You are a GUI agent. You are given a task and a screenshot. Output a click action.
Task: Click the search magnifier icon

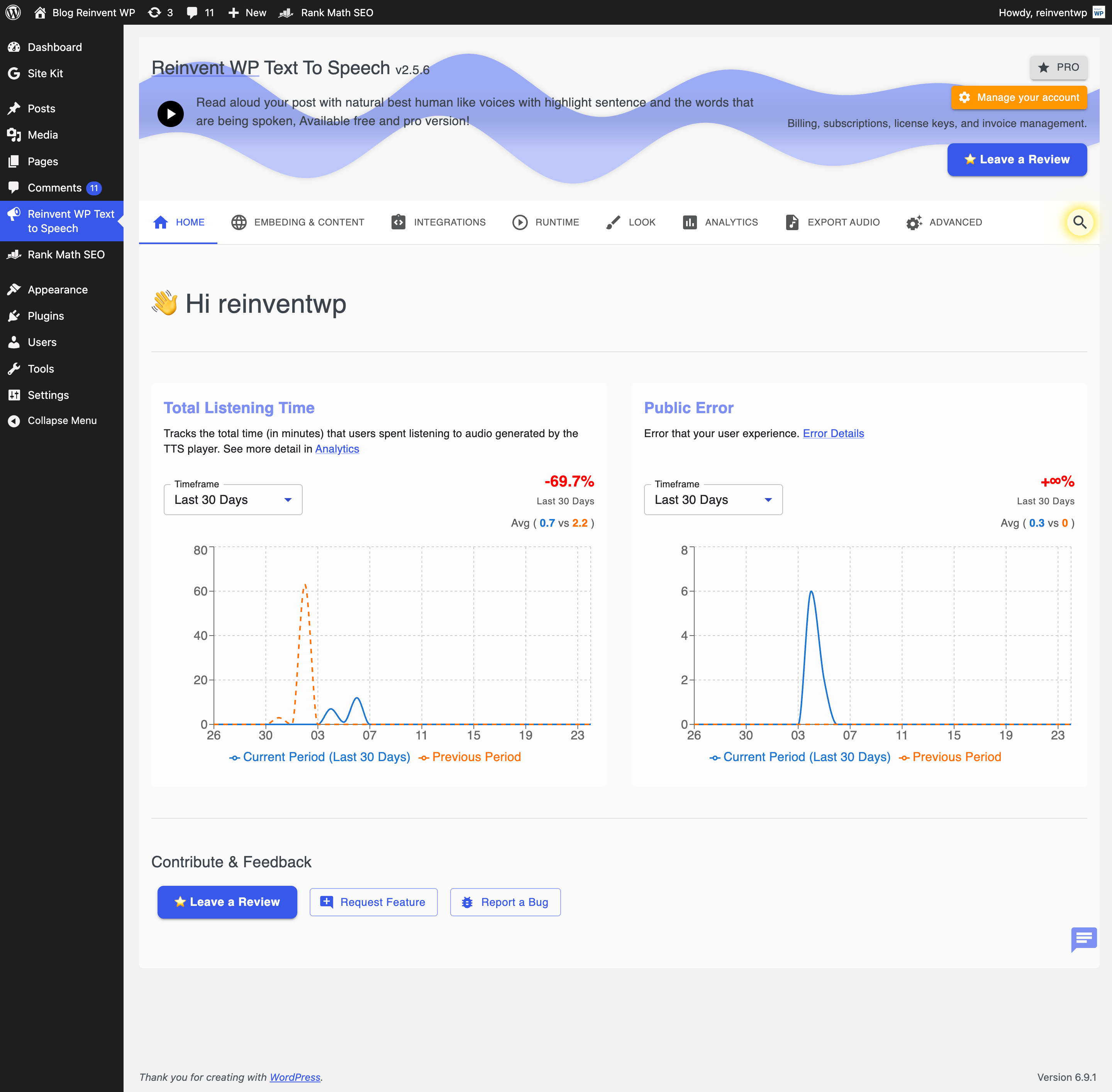(x=1079, y=222)
